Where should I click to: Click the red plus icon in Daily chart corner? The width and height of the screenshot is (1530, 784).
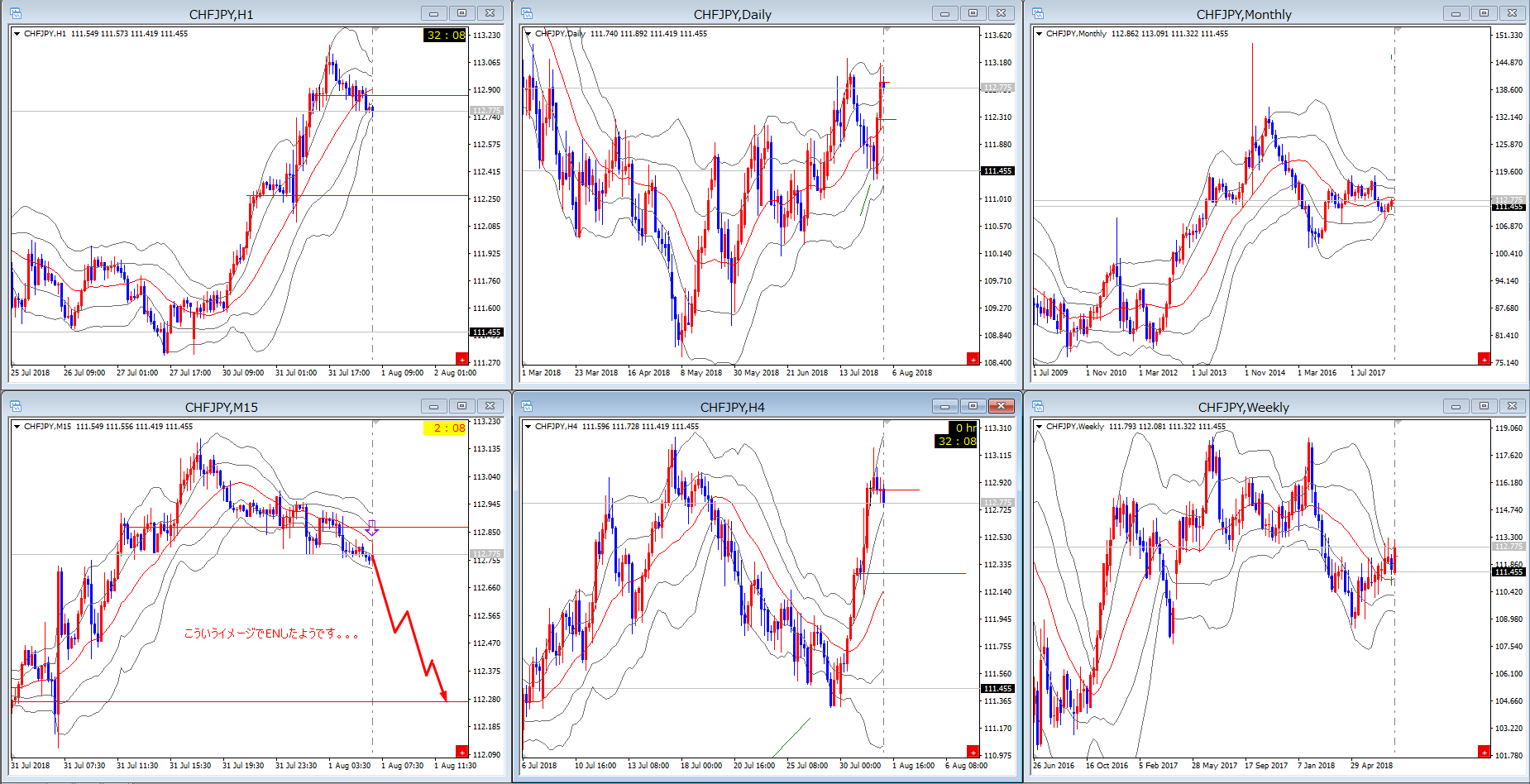click(973, 358)
